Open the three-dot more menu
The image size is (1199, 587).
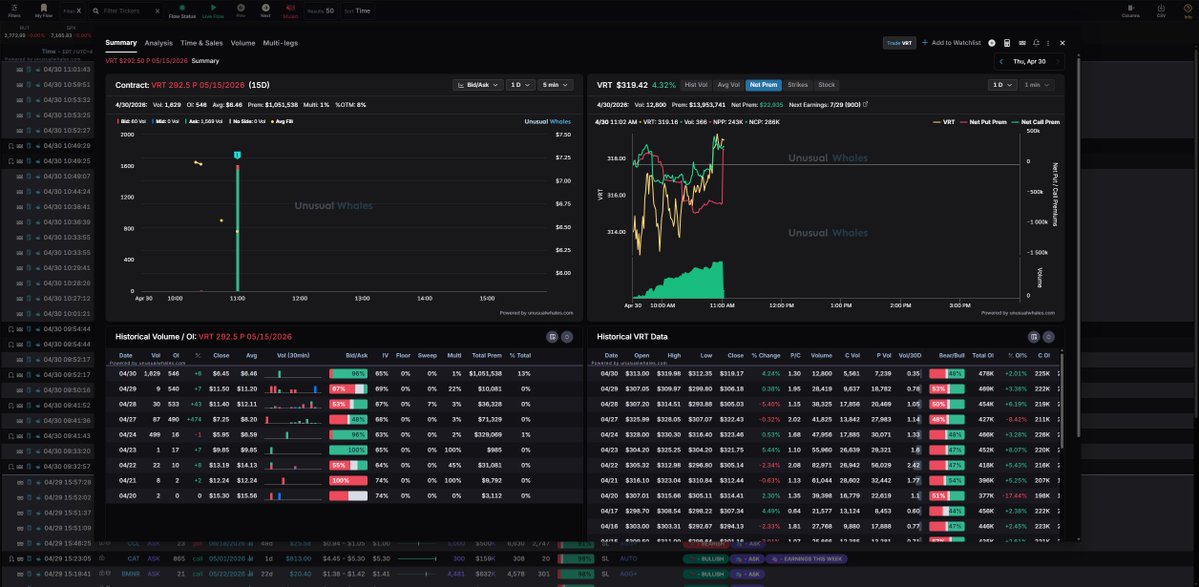(x=1048, y=43)
